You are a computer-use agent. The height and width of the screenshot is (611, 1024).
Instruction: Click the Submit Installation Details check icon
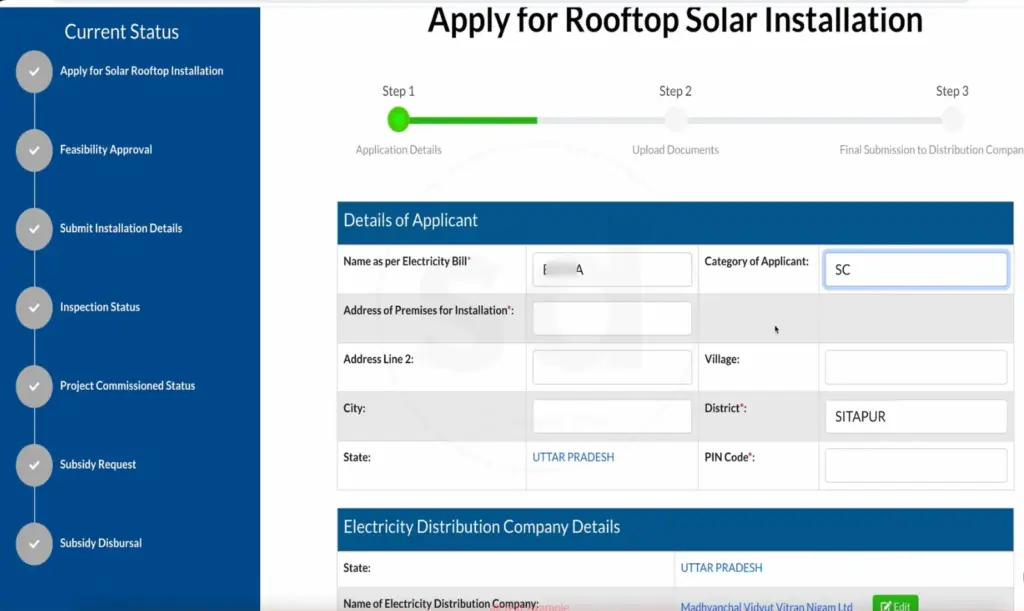34,229
